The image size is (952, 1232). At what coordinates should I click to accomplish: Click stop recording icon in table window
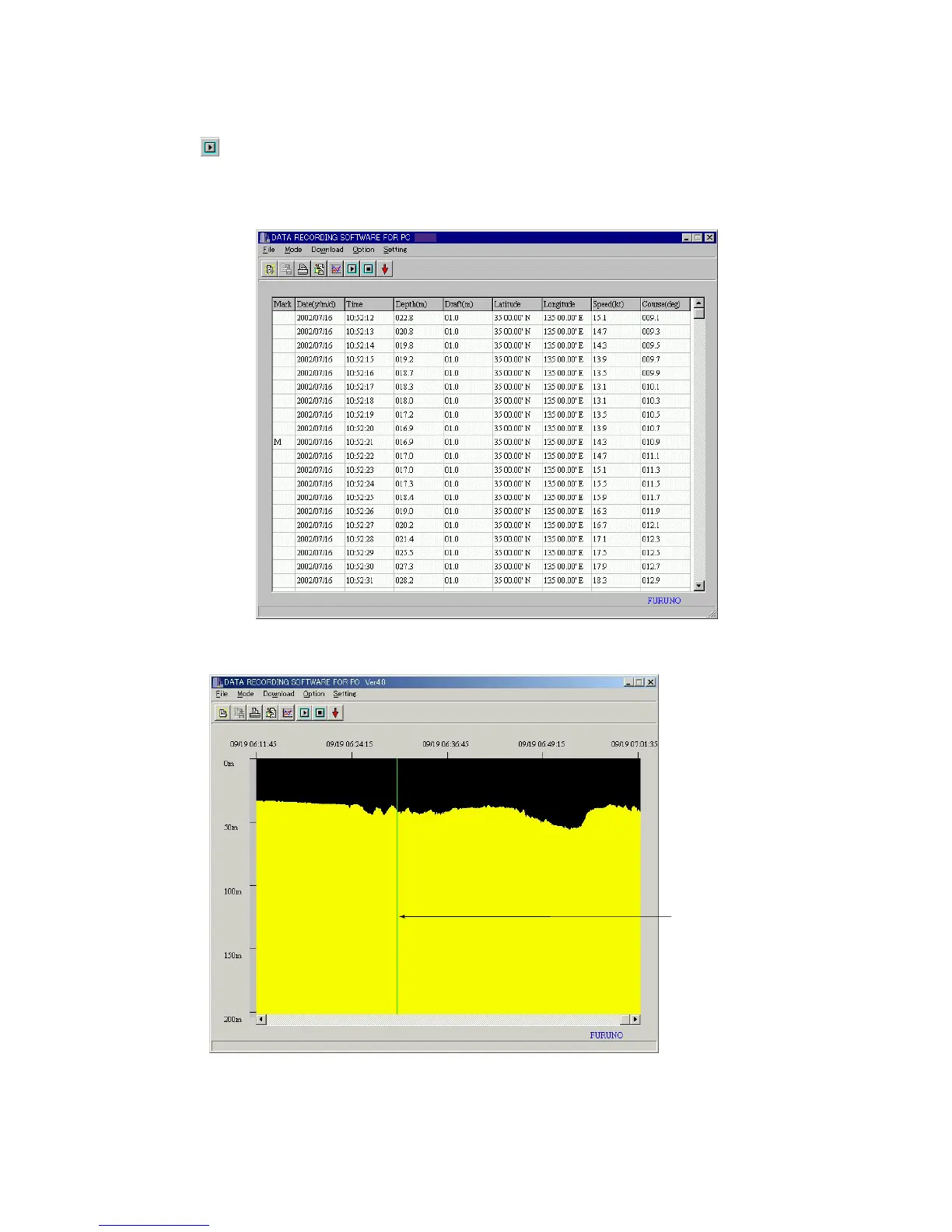[369, 269]
